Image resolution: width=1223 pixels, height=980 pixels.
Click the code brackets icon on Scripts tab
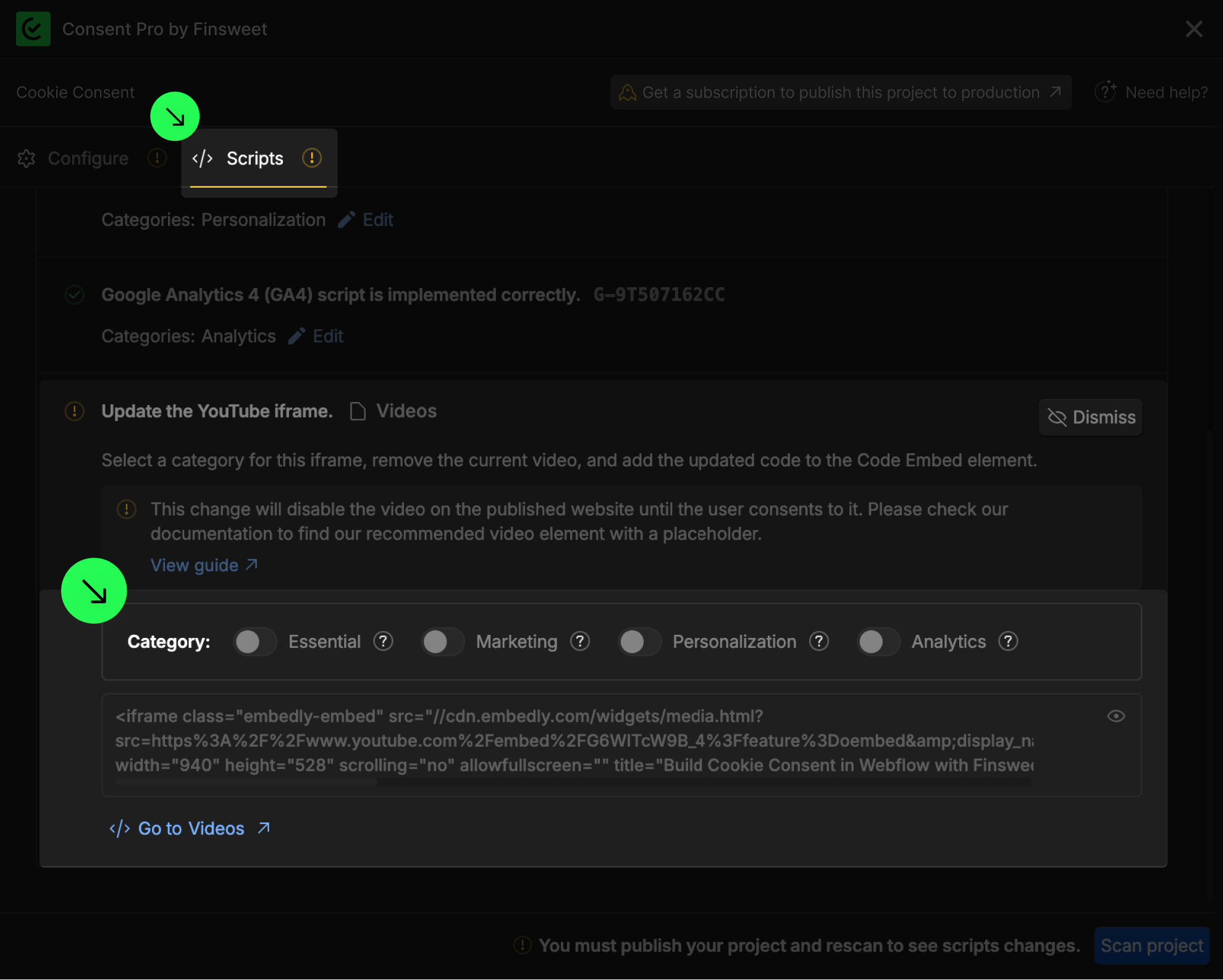click(203, 159)
